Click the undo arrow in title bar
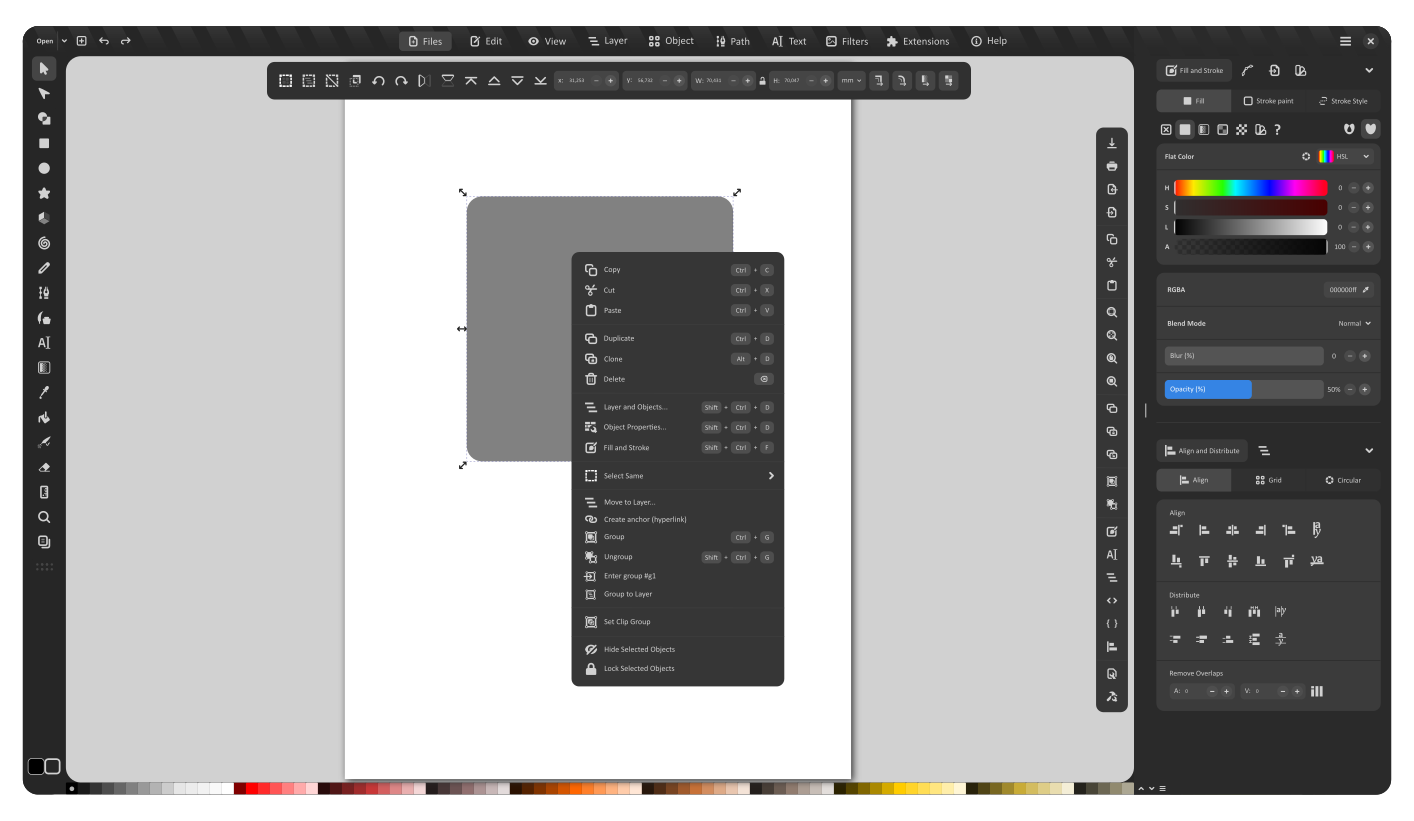Image resolution: width=1414 pixels, height=821 pixels. 104,41
